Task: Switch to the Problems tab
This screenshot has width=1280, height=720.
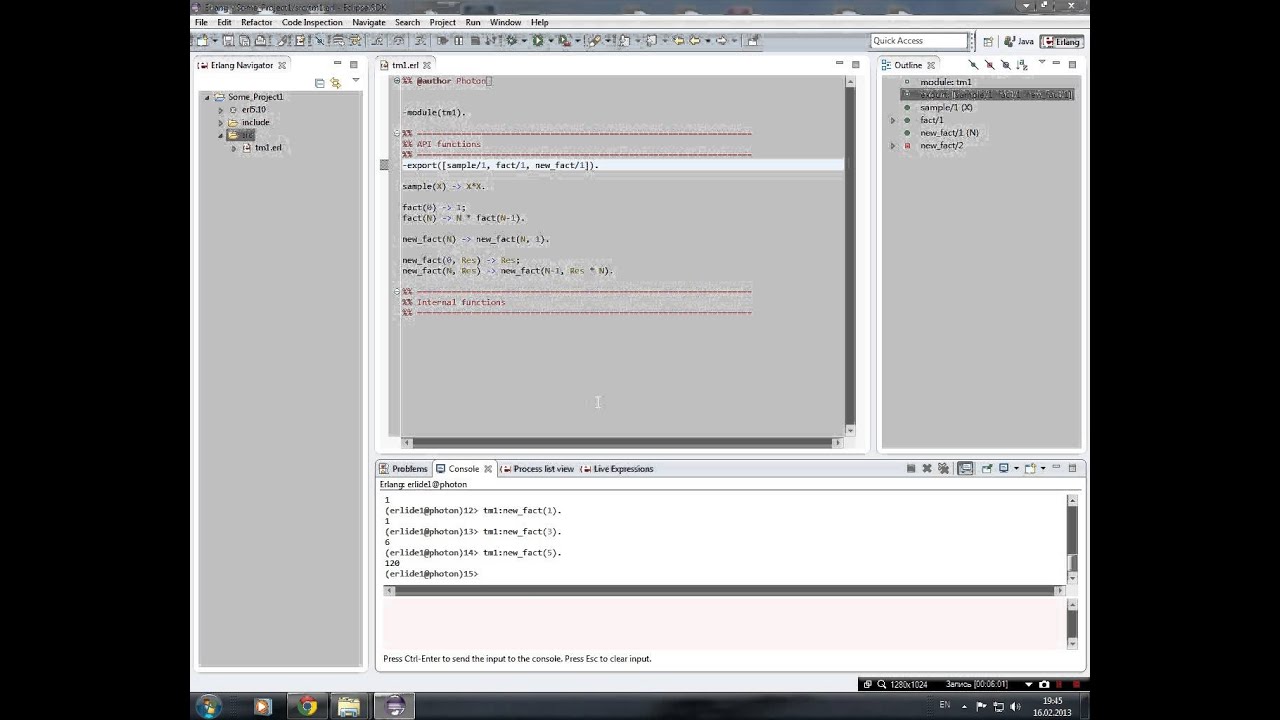Action: (403, 469)
